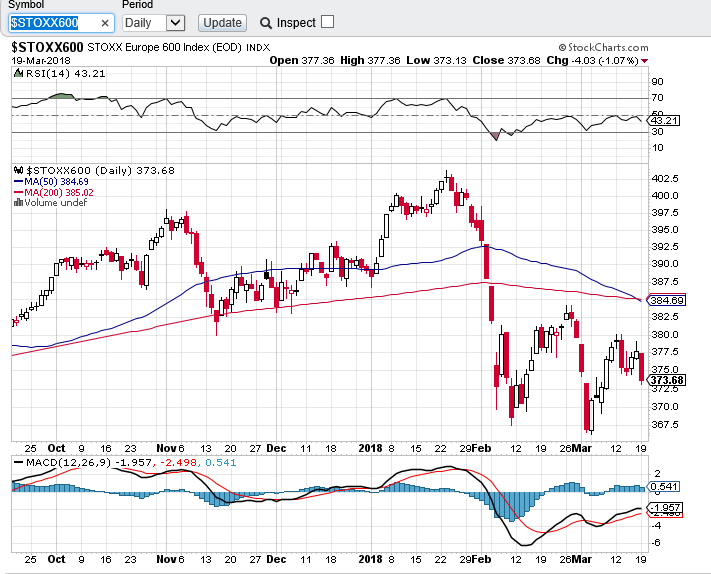Image resolution: width=711 pixels, height=574 pixels.
Task: Click the Update button
Action: click(x=222, y=23)
